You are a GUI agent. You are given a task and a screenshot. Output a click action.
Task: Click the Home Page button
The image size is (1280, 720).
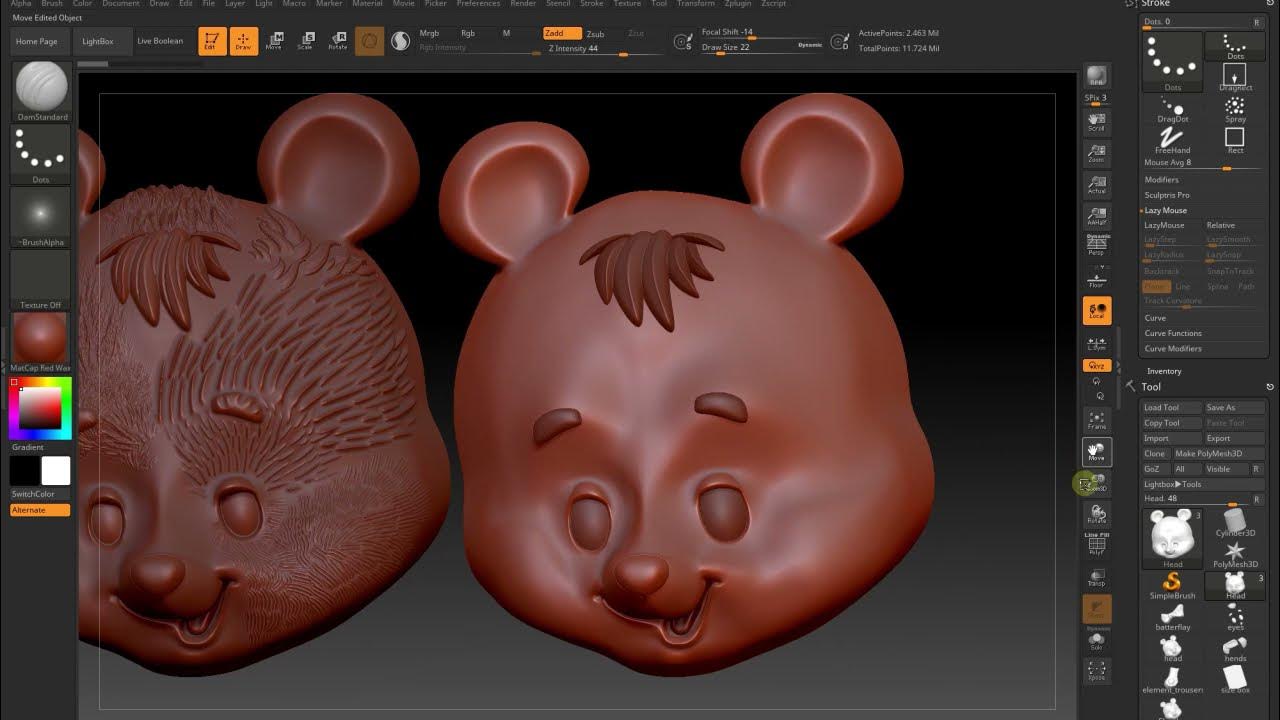coord(37,41)
